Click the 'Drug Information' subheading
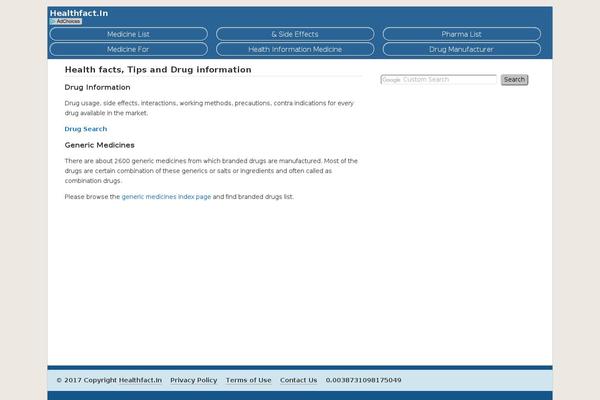600x400 pixels. point(98,87)
